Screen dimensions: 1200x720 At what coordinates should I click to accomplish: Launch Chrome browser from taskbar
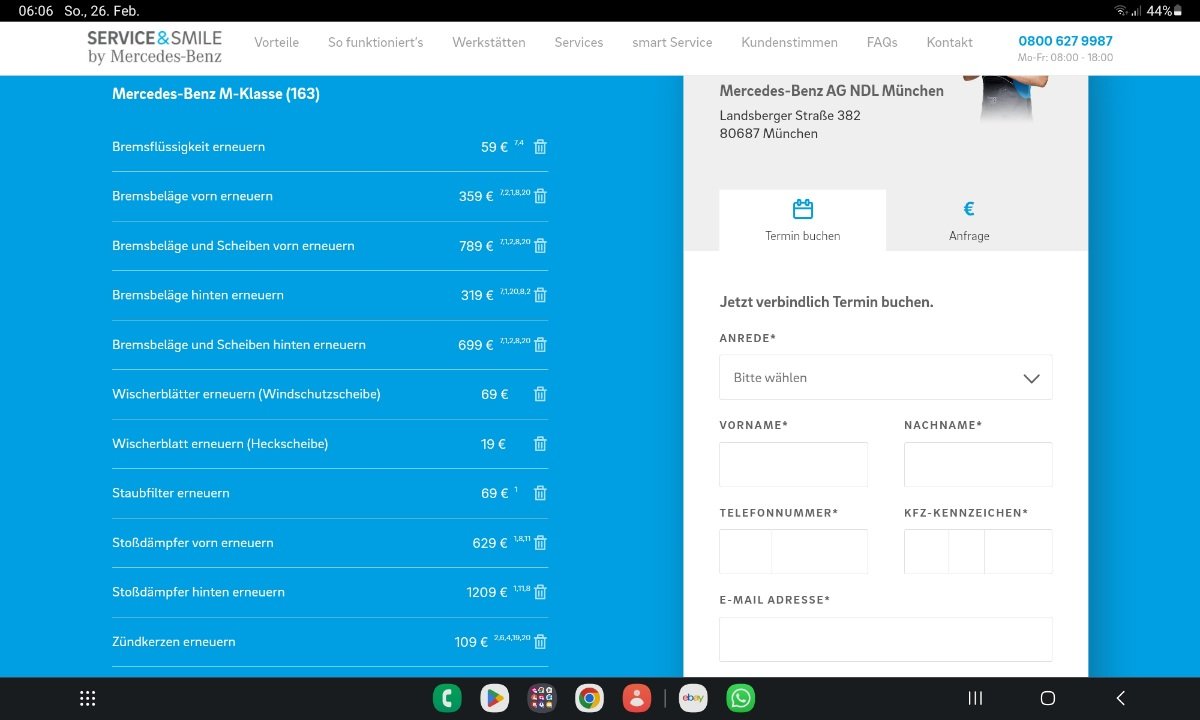[x=590, y=698]
